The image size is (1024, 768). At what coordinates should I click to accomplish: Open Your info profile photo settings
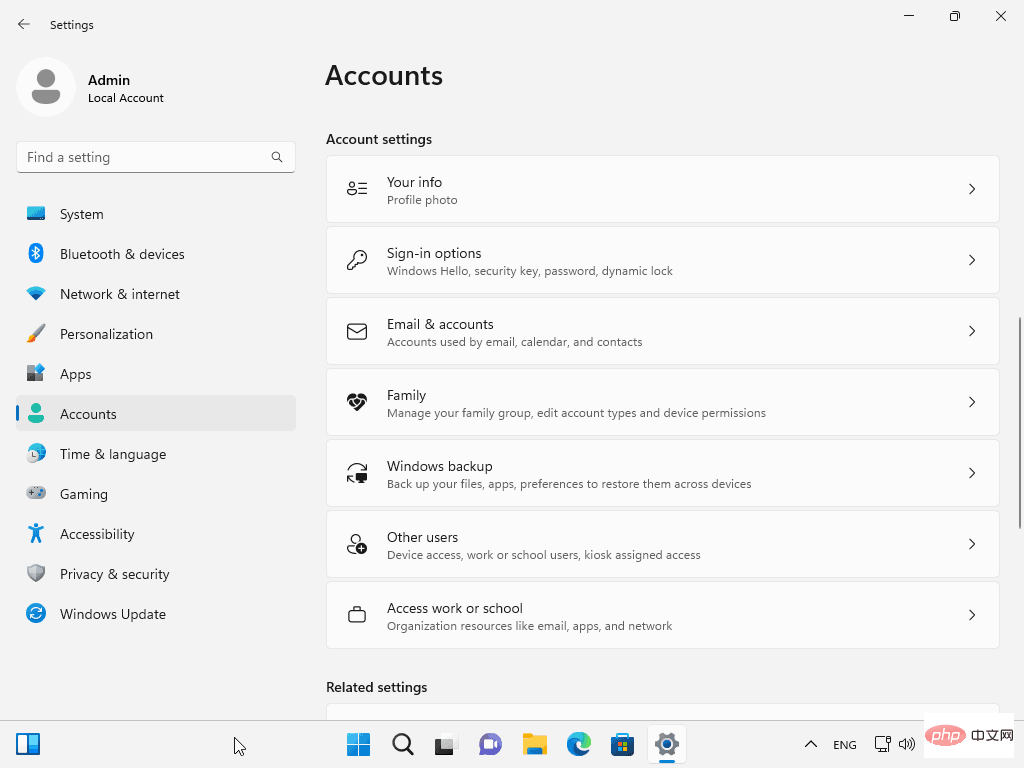[663, 189]
